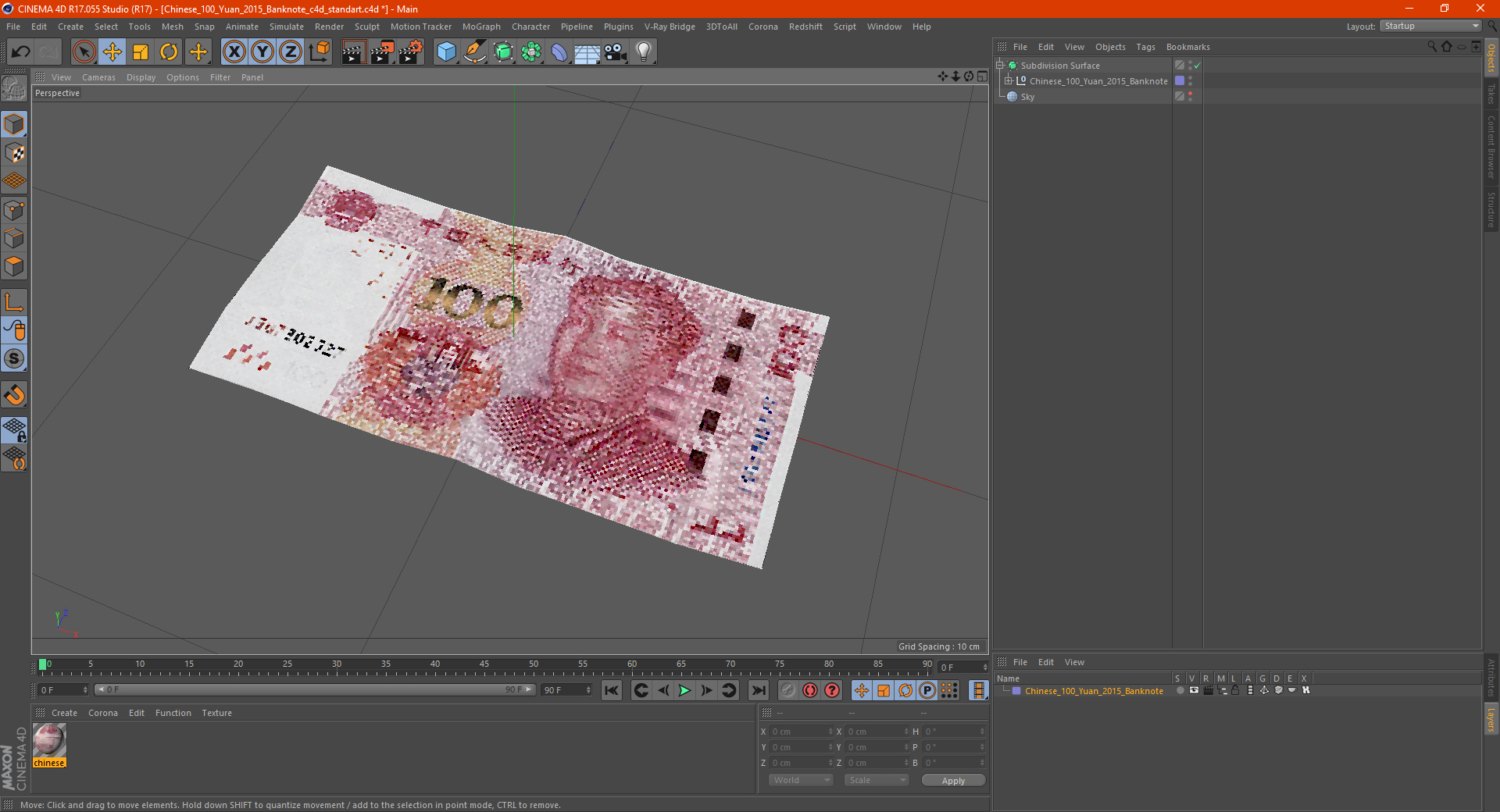Screen dimensions: 1500x812
Task: Toggle X axis lock
Action: pos(234,52)
